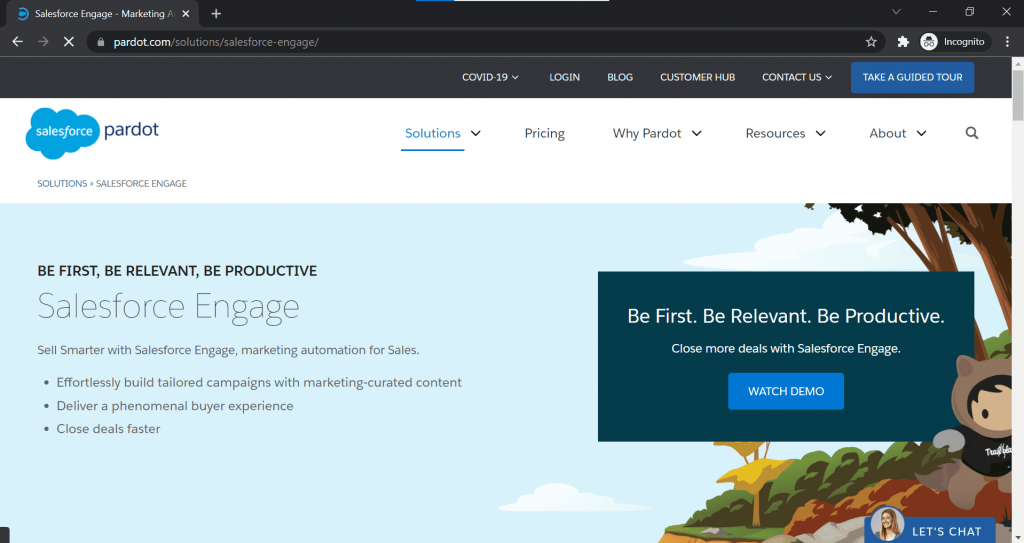Open the Solutions nav item
The image size is (1024, 543).
[x=432, y=133]
